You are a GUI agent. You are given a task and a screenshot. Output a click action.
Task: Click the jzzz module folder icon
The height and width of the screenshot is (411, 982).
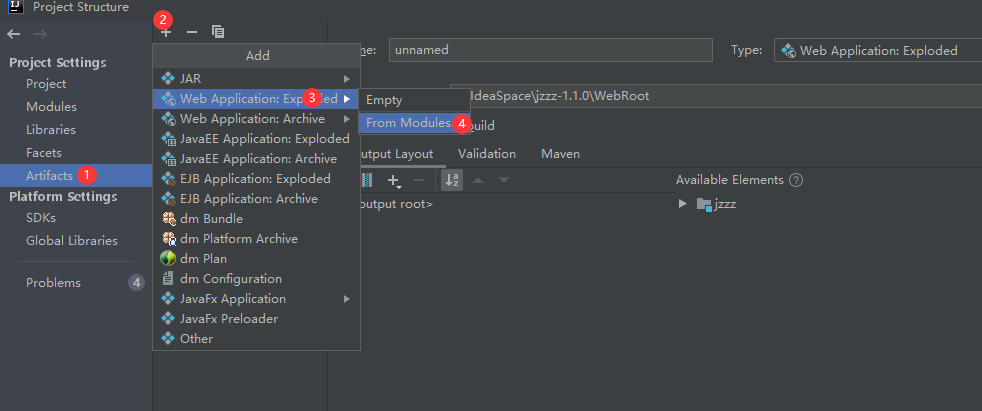click(x=704, y=204)
